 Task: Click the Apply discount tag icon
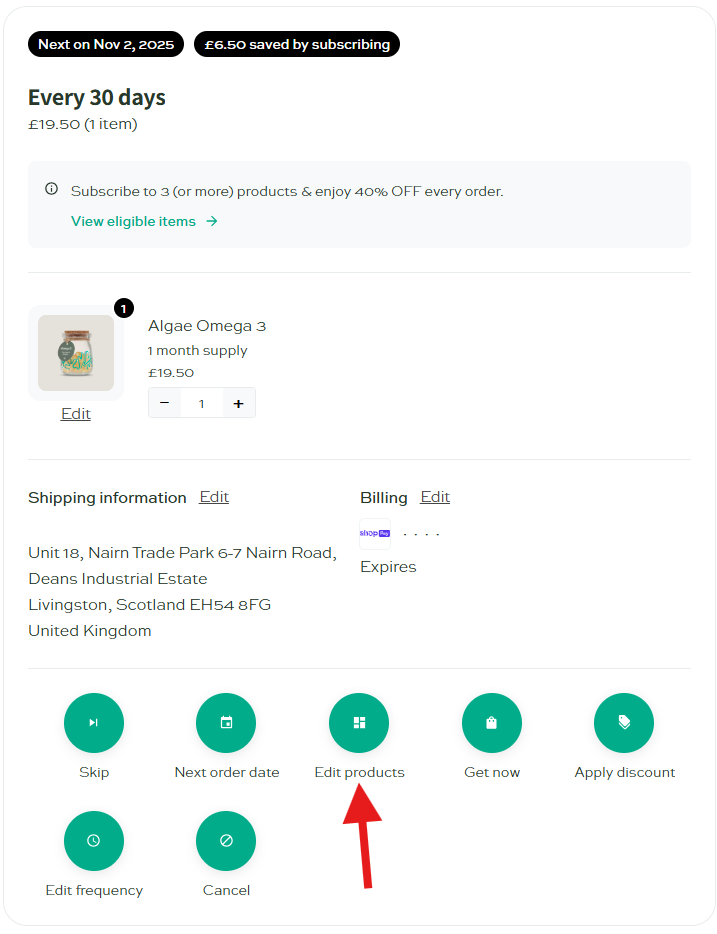(x=624, y=723)
